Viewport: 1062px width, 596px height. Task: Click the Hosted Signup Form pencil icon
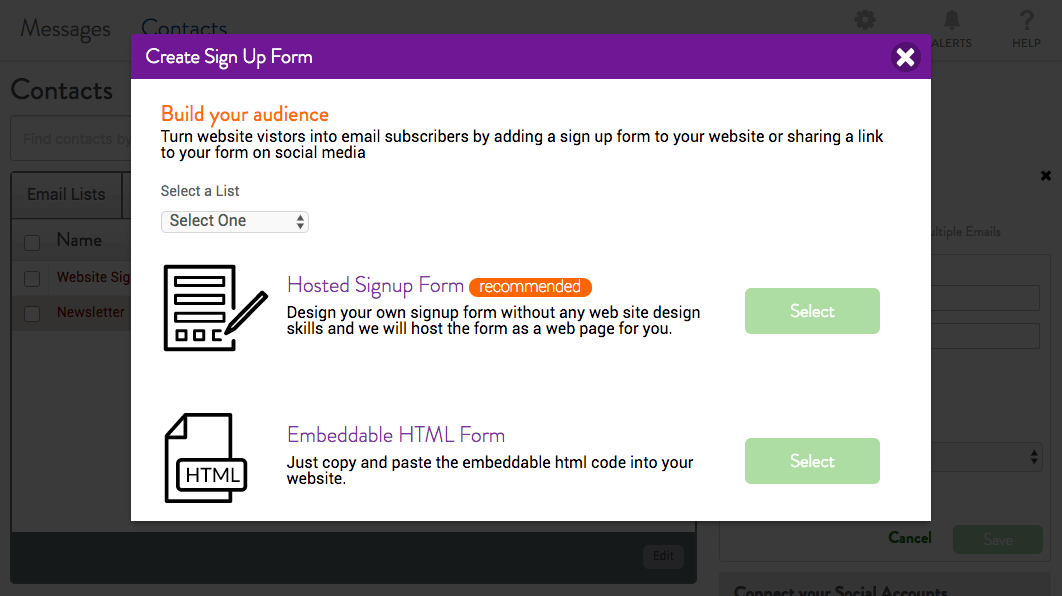click(215, 308)
